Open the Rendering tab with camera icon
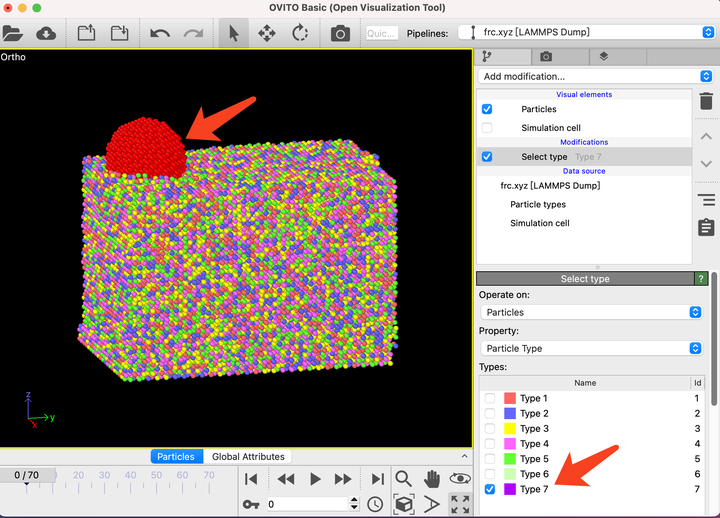This screenshot has height=518, width=720. [x=546, y=57]
